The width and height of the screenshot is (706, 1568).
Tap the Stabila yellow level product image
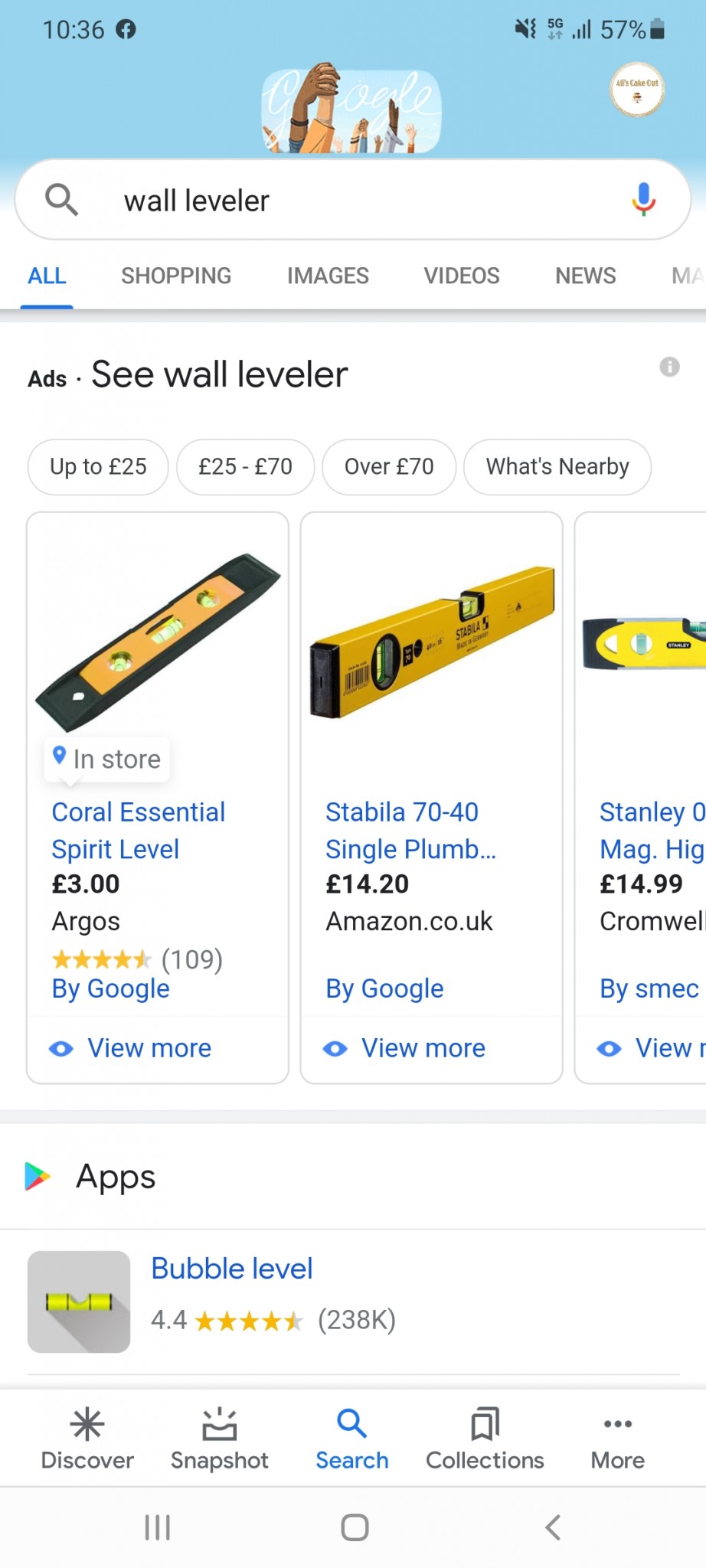click(x=432, y=642)
